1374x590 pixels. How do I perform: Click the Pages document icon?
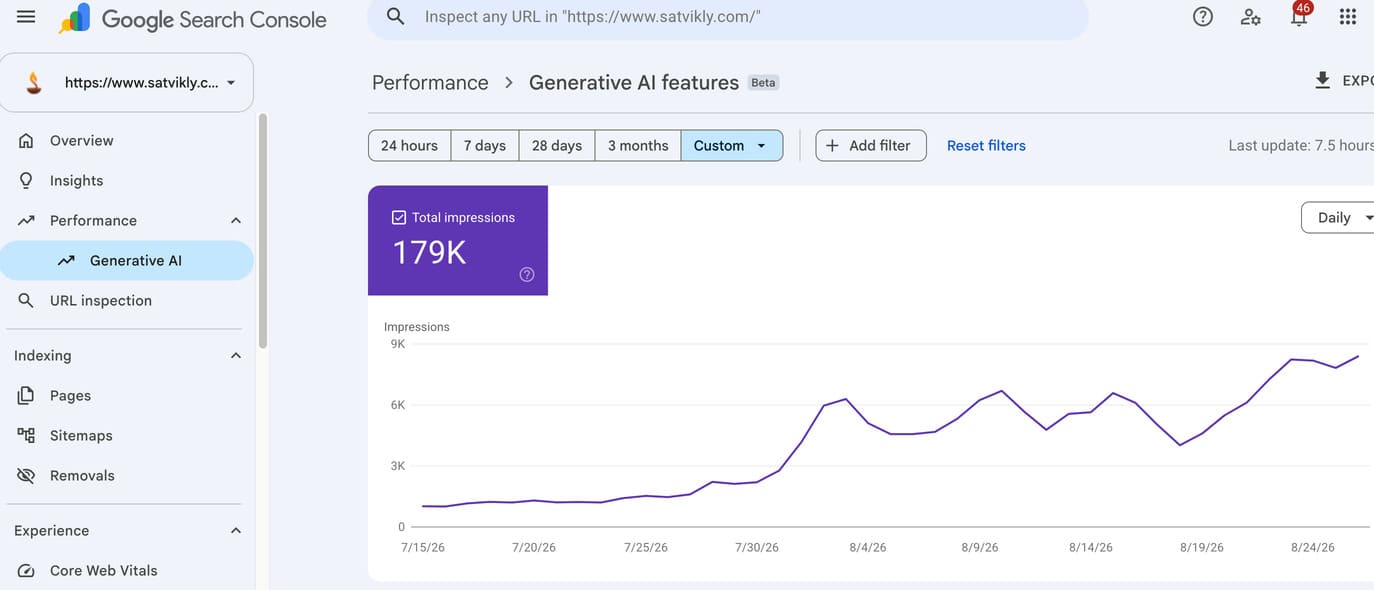27,395
